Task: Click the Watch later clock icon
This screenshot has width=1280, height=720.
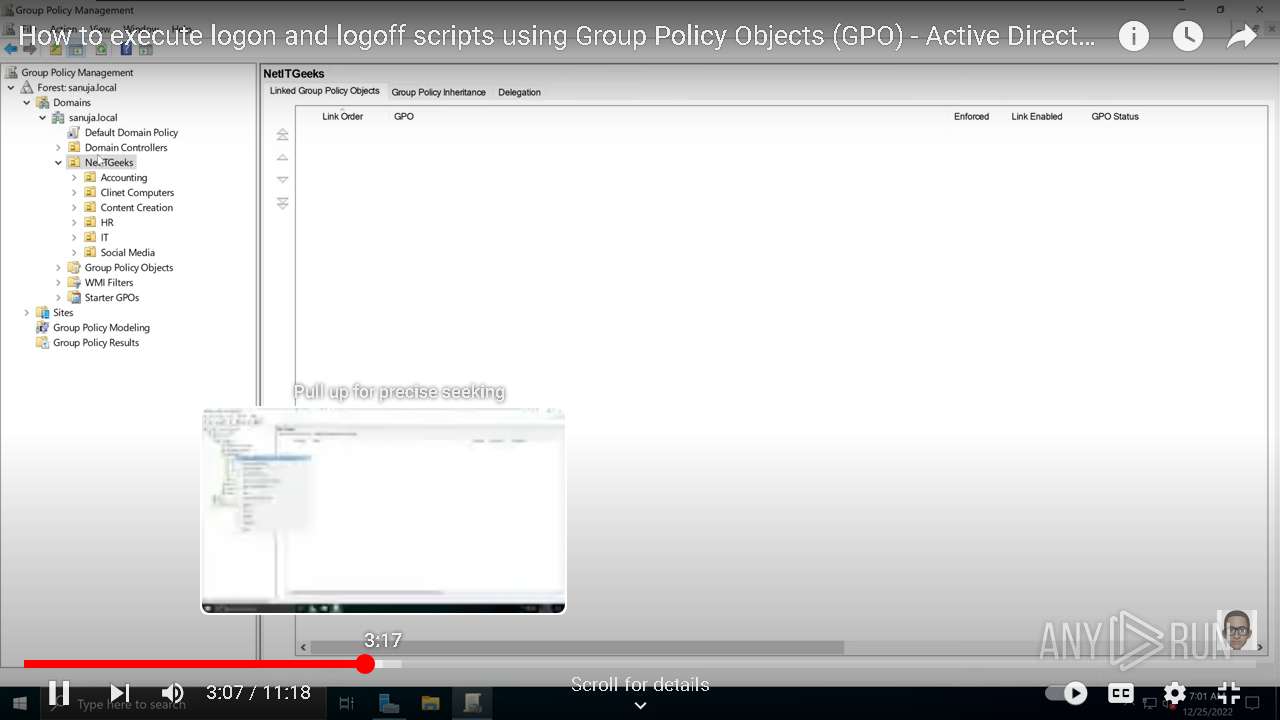Action: click(x=1187, y=37)
